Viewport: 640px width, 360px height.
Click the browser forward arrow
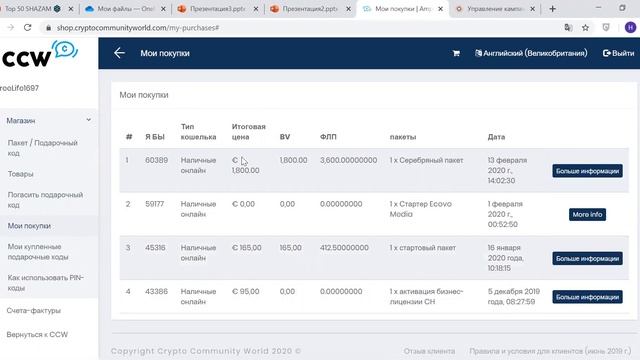point(11,27)
